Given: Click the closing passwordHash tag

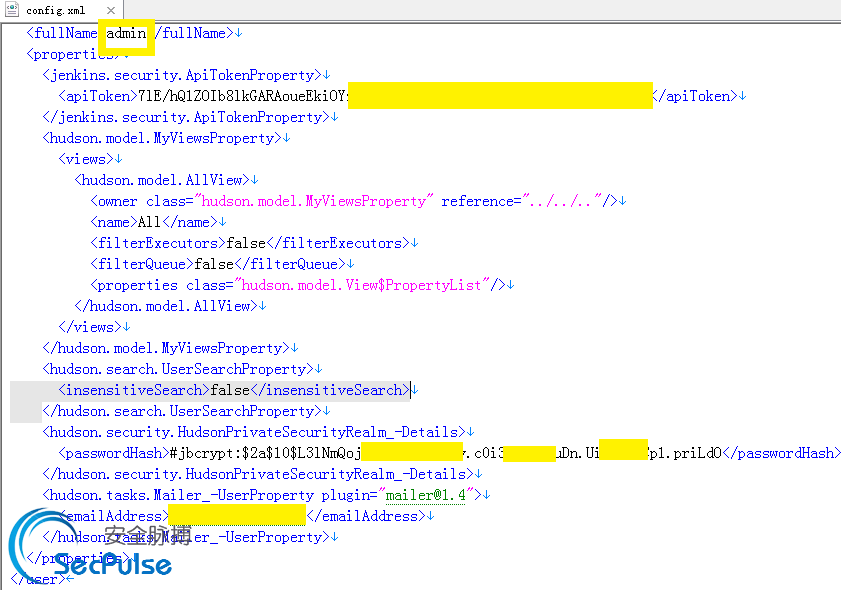Looking at the screenshot, I should click(x=779, y=453).
